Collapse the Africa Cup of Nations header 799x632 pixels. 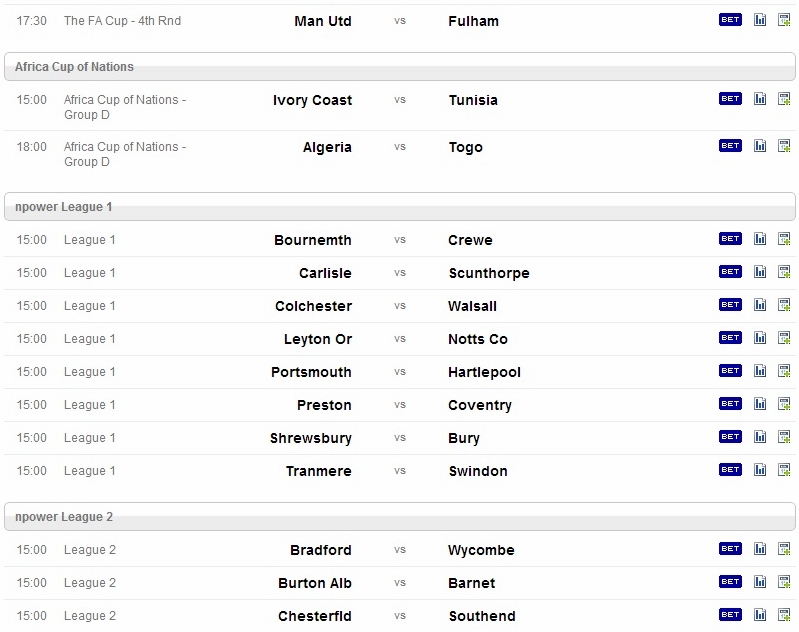tap(400, 67)
